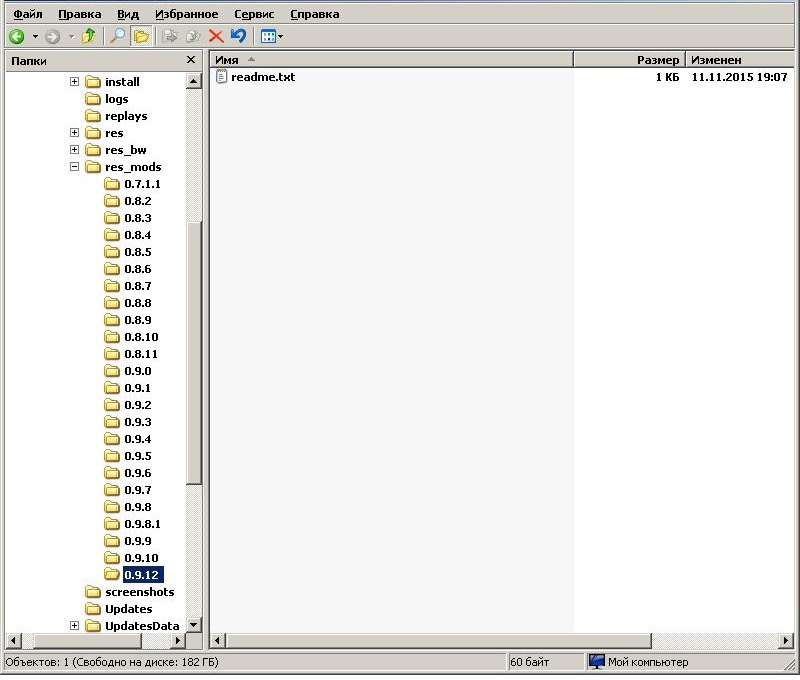Sort files by Имя column header
800x680 pixels.
pyautogui.click(x=390, y=60)
